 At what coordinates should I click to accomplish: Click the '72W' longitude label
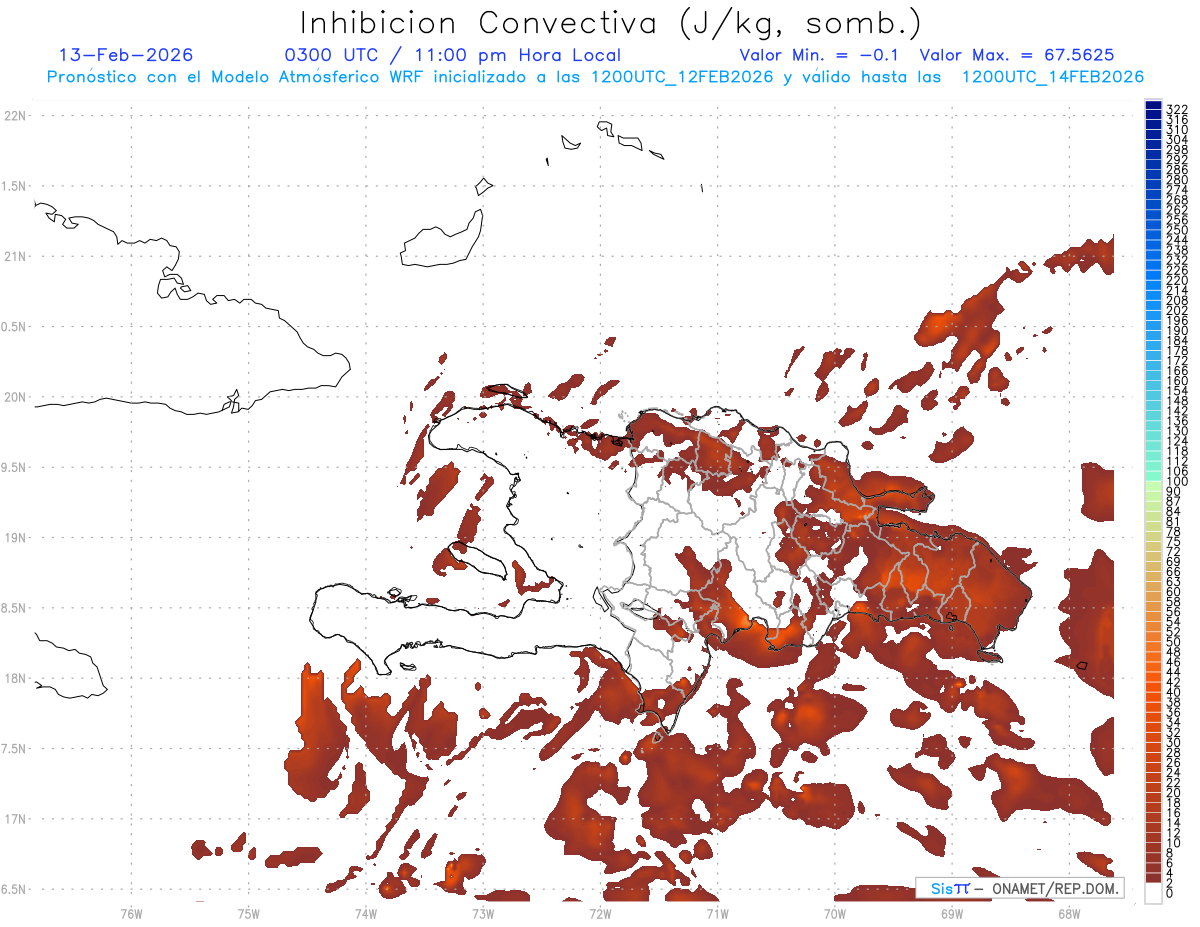(600, 913)
